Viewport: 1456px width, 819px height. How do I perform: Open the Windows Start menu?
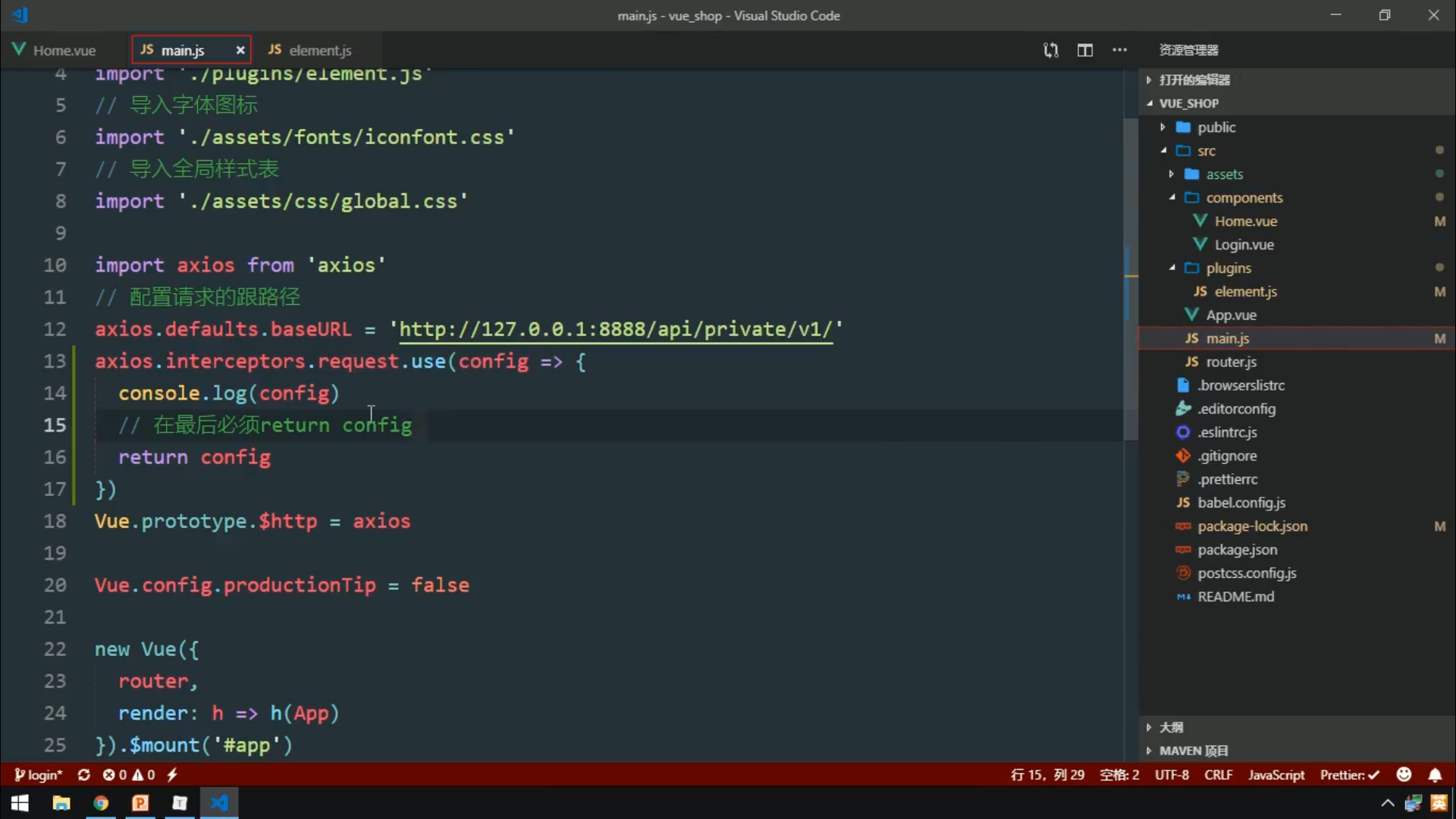[20, 803]
